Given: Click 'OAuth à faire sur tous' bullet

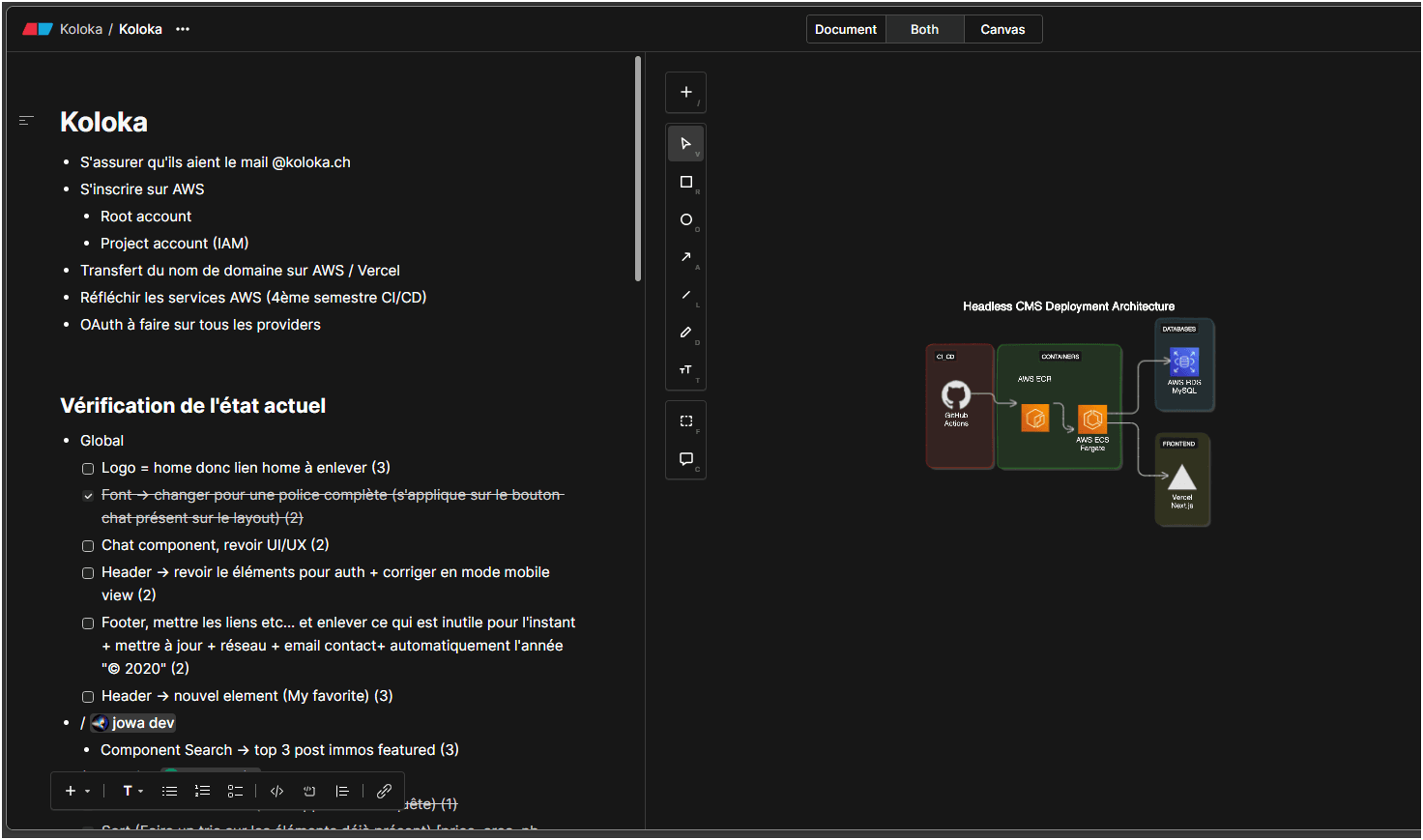Looking at the screenshot, I should pyautogui.click(x=200, y=325).
